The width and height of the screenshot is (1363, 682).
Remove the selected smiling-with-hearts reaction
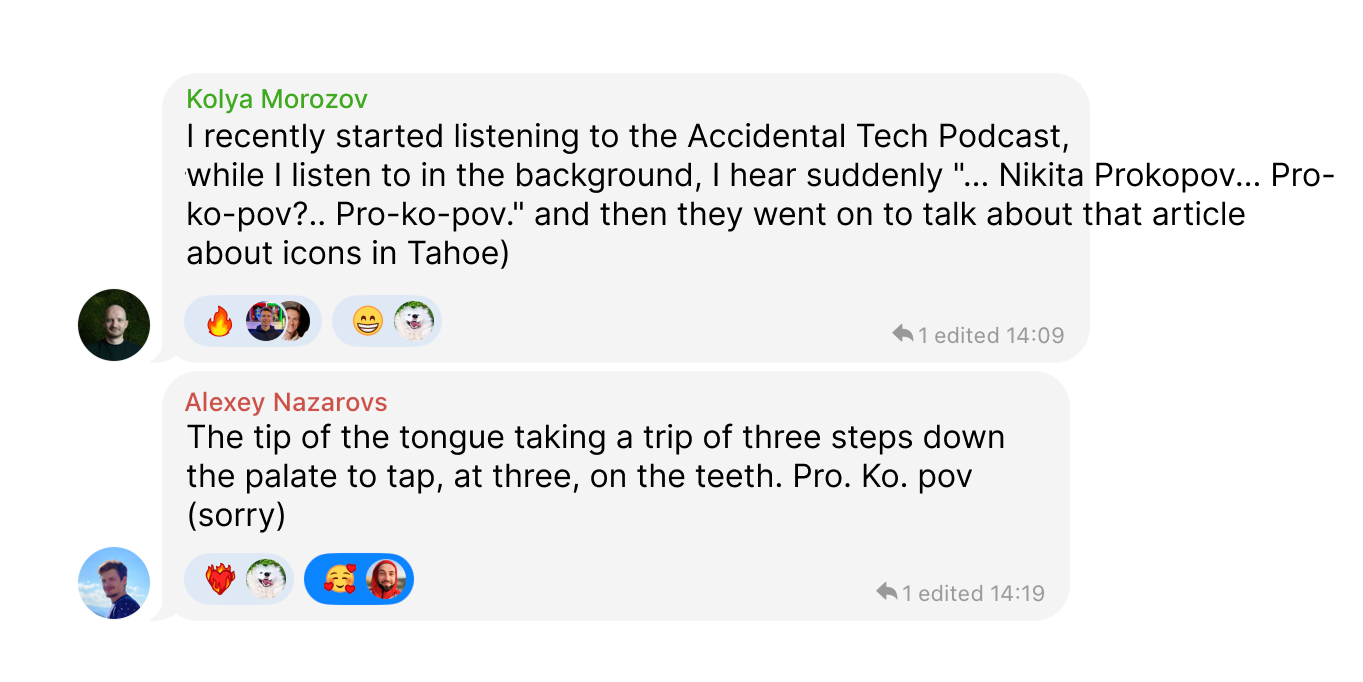pos(339,580)
